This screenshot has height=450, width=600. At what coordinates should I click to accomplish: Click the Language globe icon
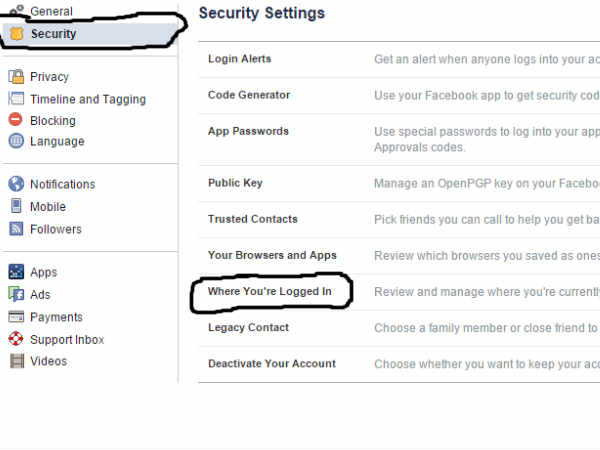16,141
